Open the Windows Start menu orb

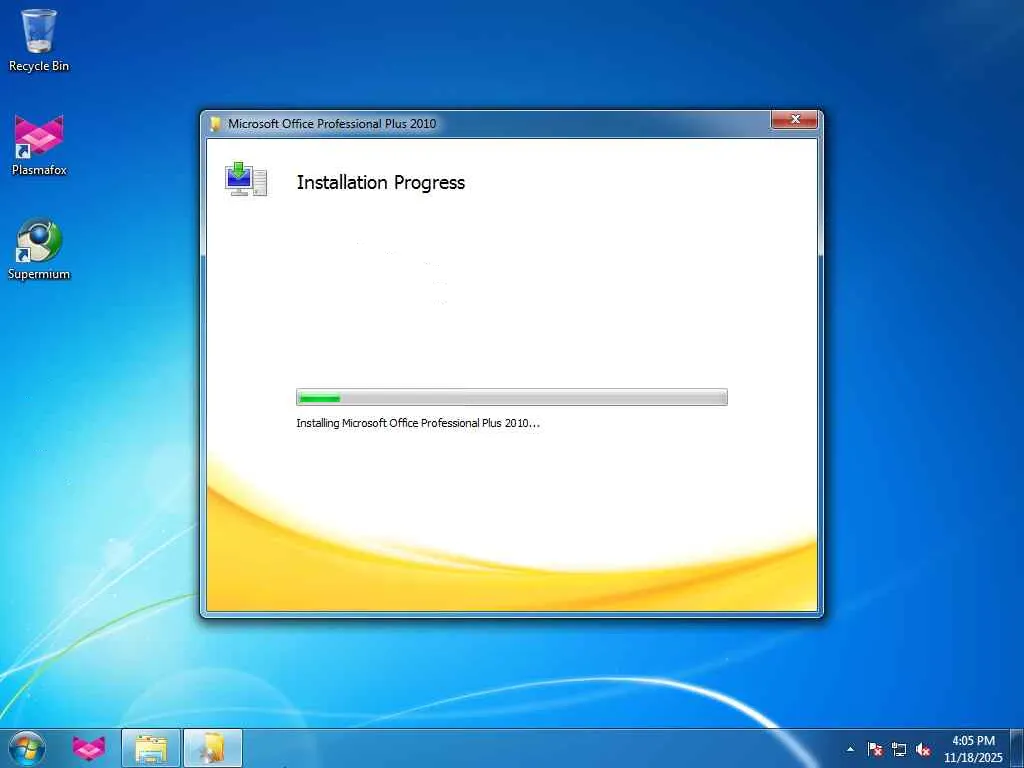(27, 748)
